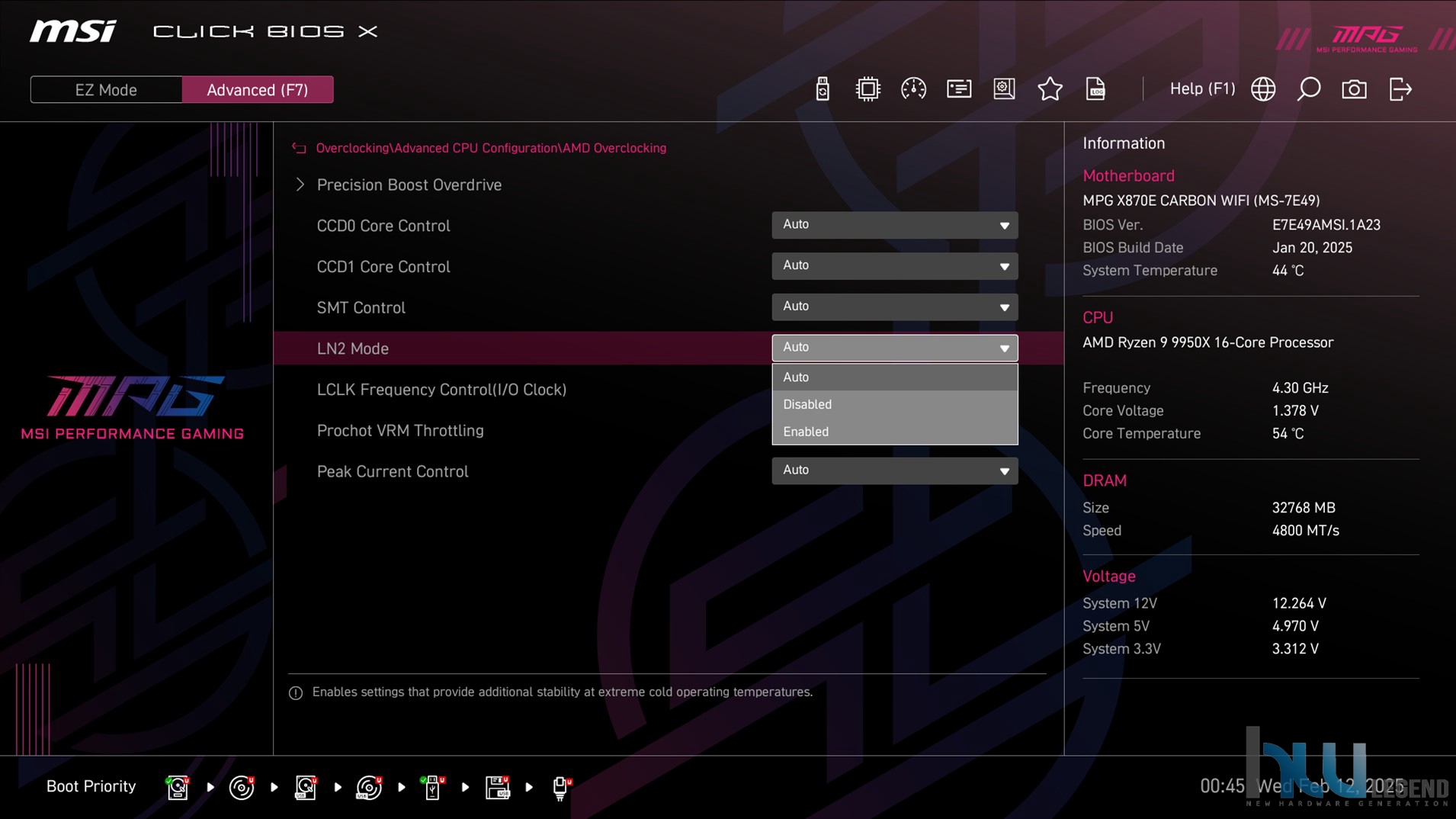The image size is (1456, 819).
Task: Select the USB optical disc boot icon
Action: 369,787
